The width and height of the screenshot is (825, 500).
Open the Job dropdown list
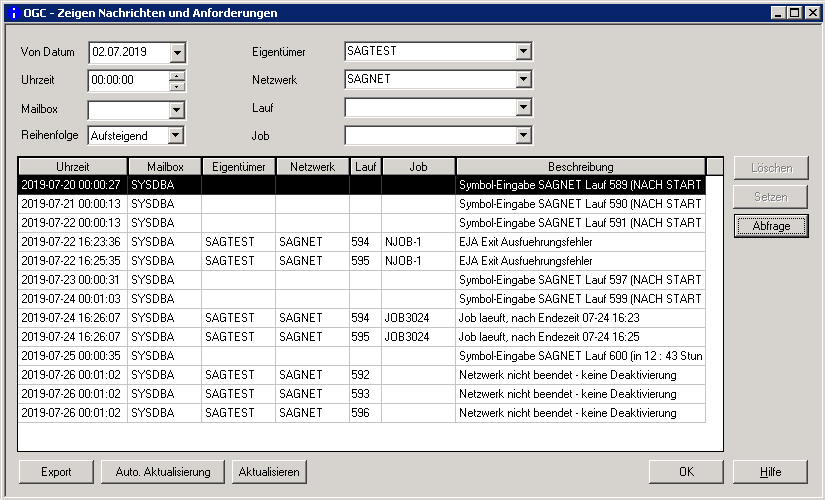coord(523,135)
